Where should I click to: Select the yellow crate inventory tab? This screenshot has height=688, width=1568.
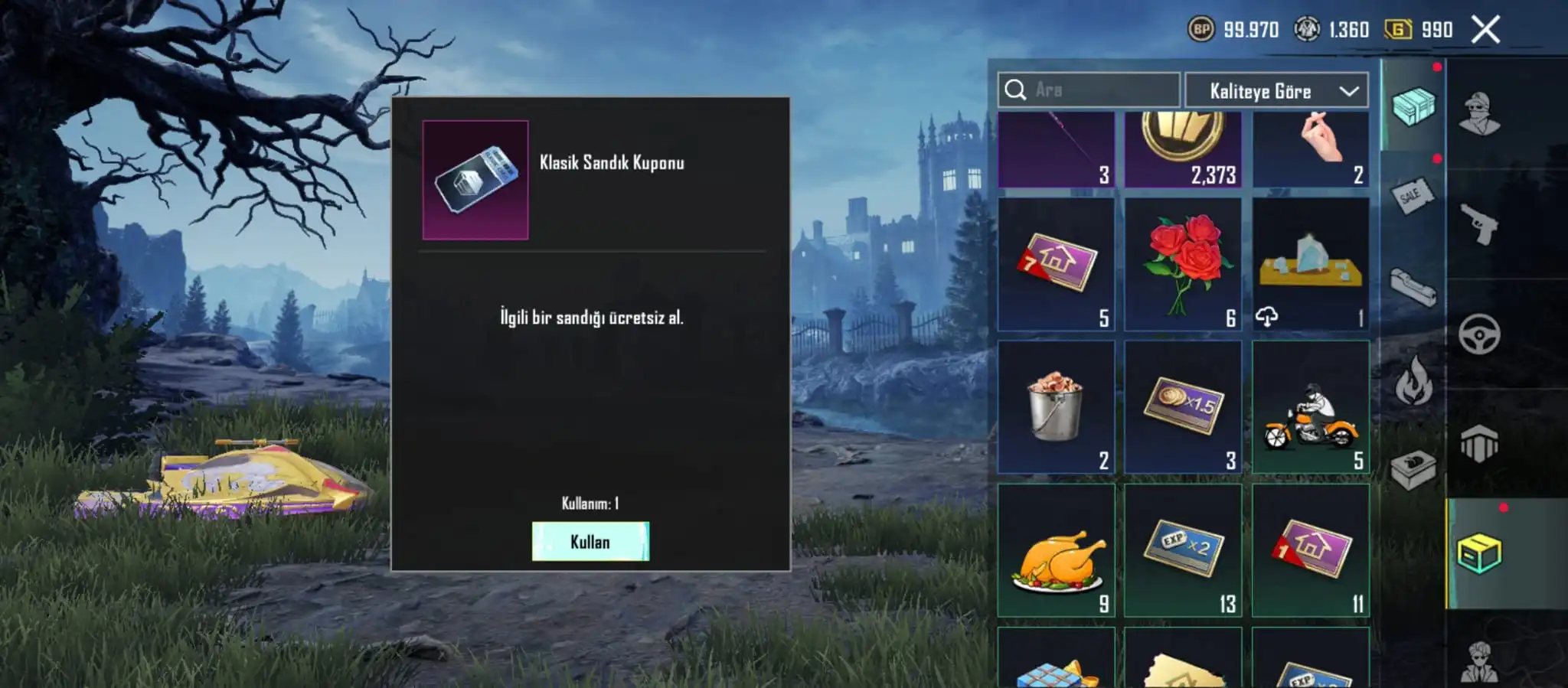[x=1478, y=553]
